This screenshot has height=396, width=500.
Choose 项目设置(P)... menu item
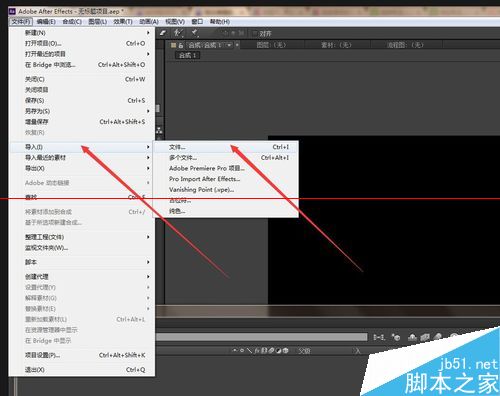[82, 355]
